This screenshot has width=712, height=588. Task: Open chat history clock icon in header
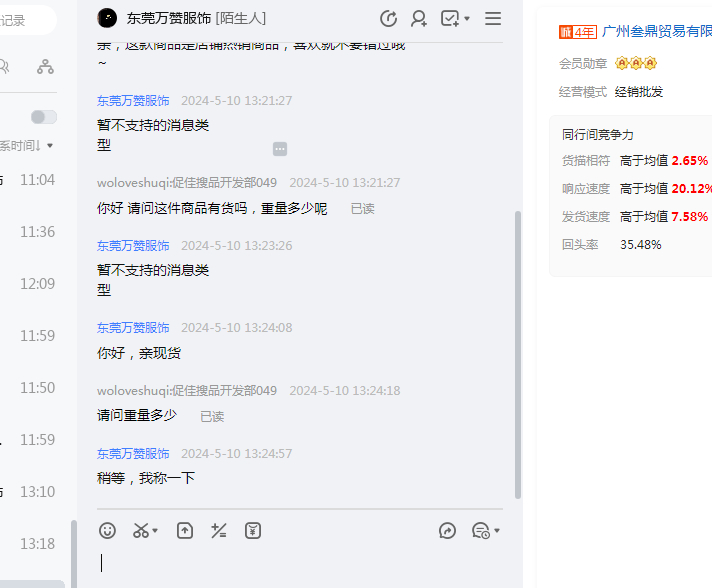tap(388, 19)
